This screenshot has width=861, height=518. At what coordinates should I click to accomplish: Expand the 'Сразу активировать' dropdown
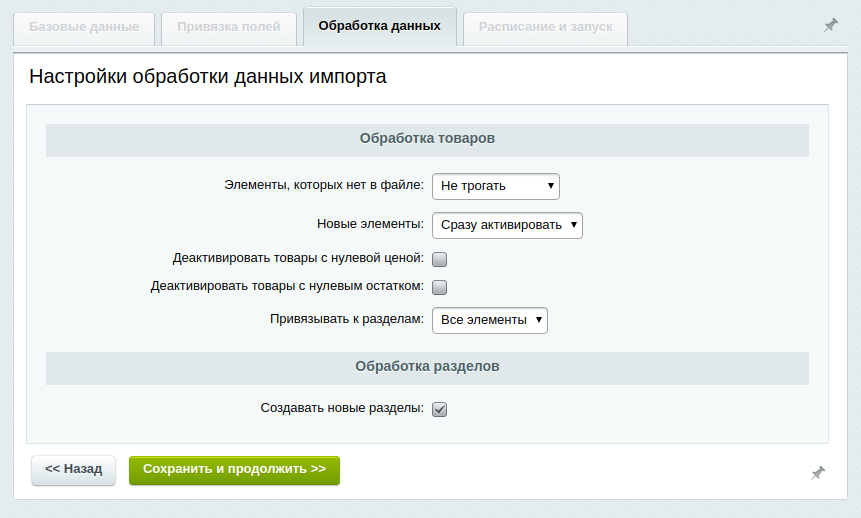click(507, 225)
